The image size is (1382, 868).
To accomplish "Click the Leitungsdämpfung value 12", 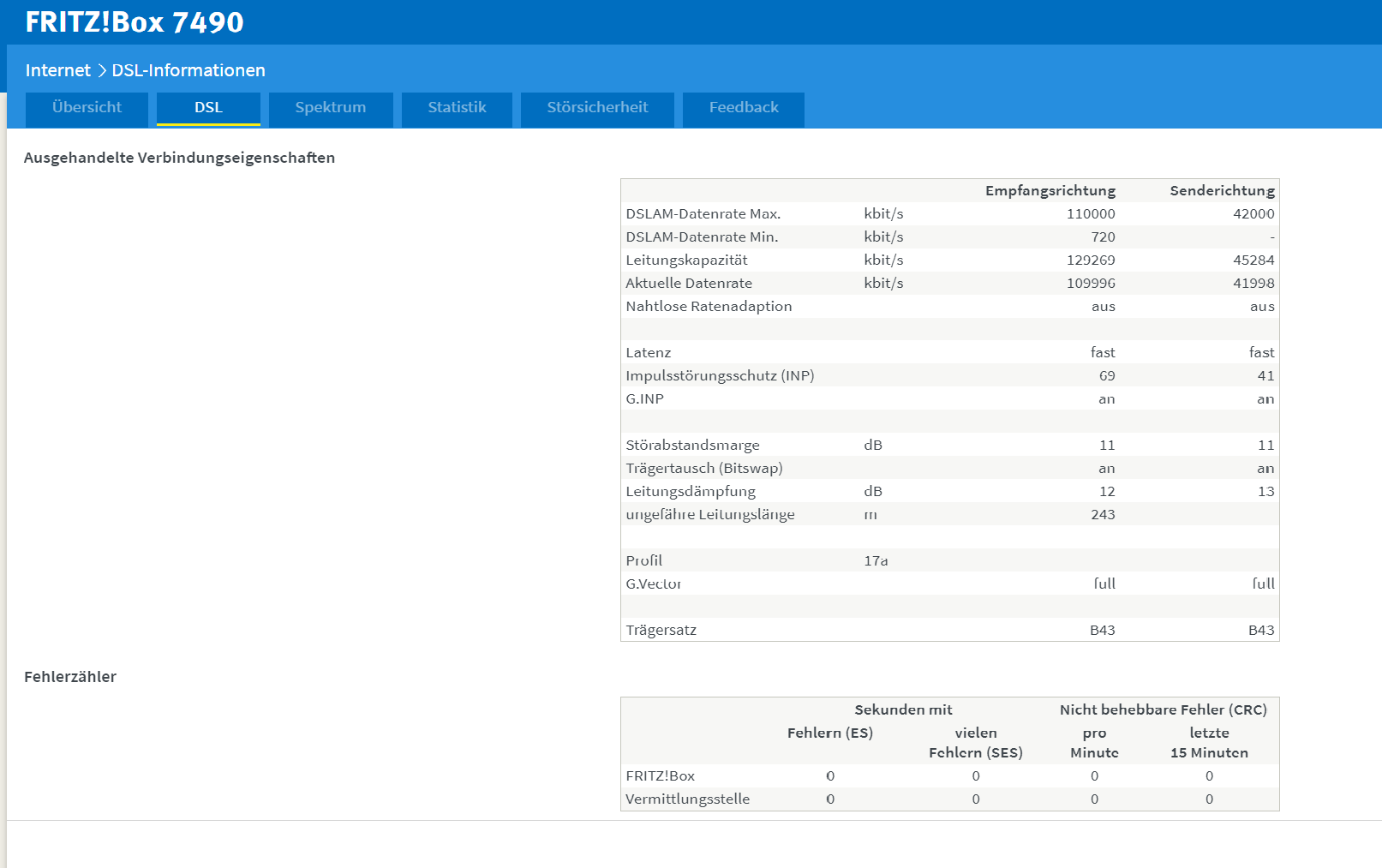I will pos(1107,492).
